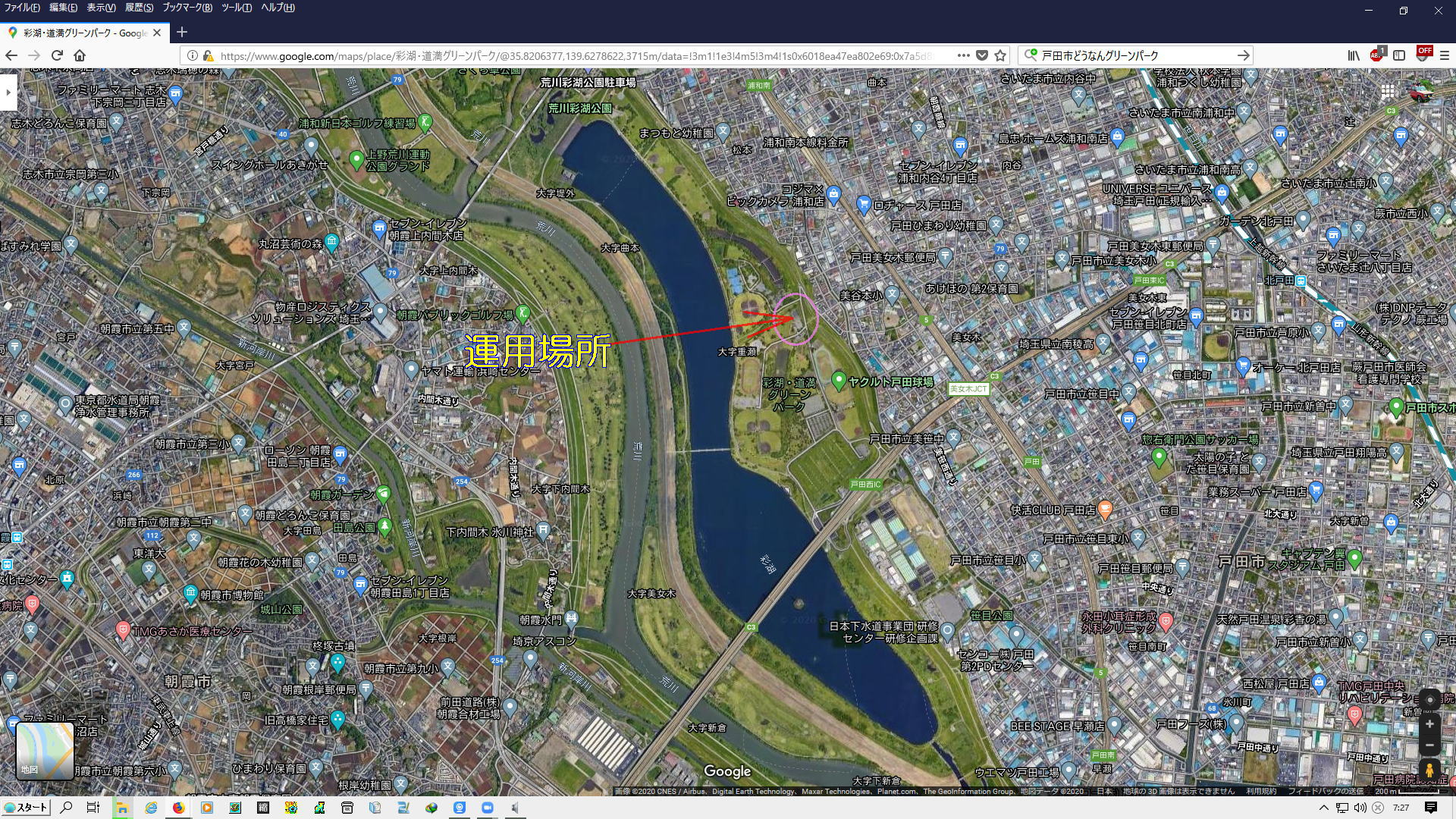1456x819 pixels.
Task: Focus the 戸田市どうなんグリーンパーク search box
Action: [1134, 55]
